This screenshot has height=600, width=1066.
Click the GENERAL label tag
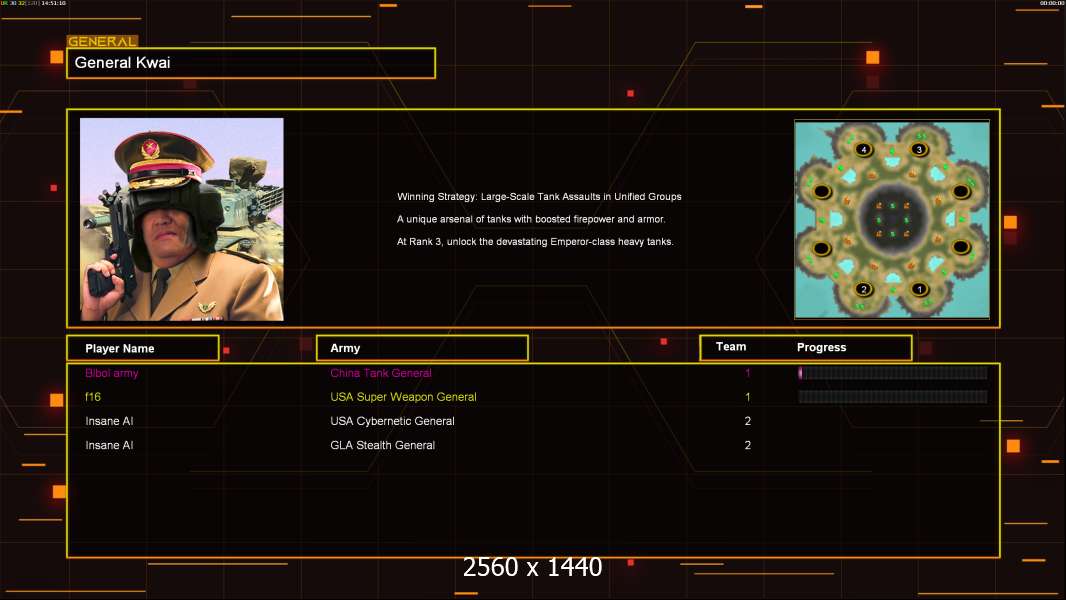coord(102,41)
